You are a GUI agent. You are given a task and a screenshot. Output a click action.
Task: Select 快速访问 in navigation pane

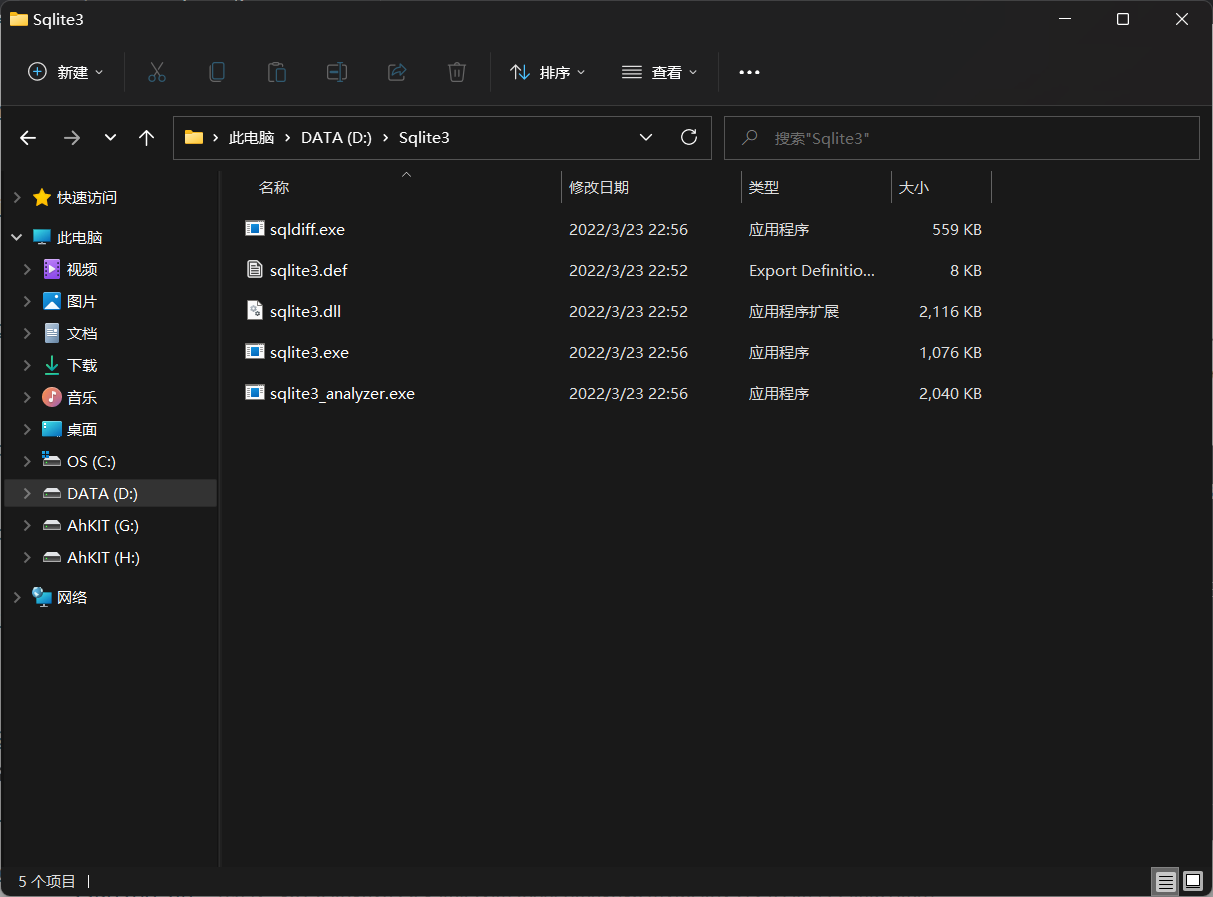87,198
